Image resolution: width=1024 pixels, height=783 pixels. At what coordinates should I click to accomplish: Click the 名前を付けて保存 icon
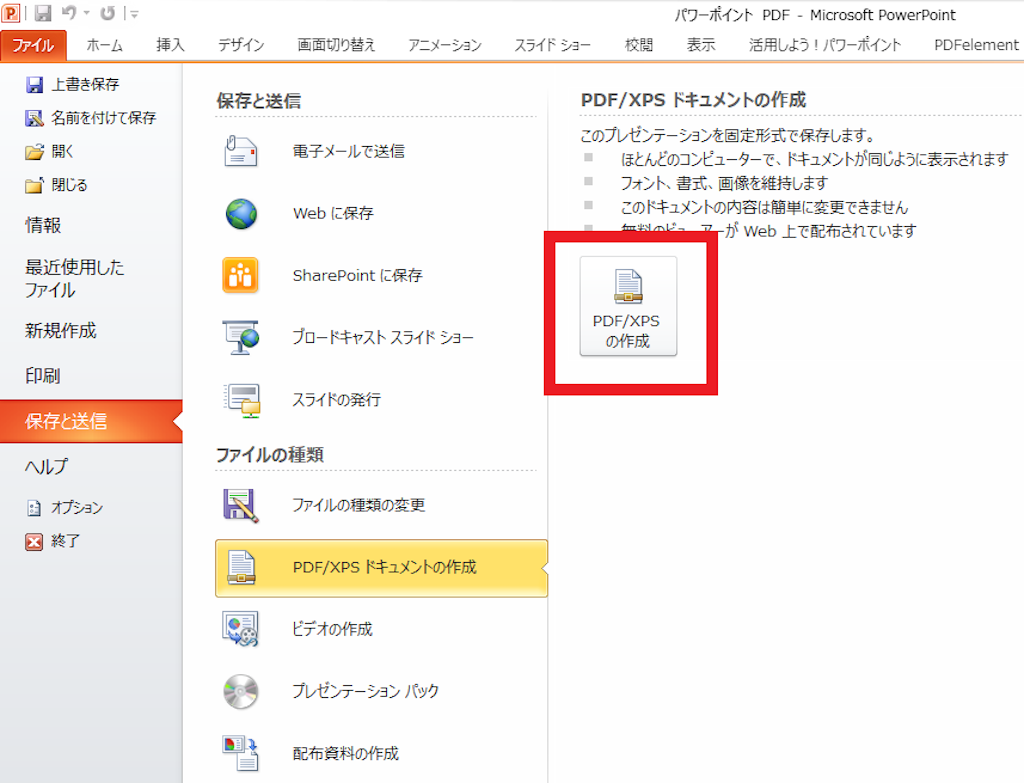[x=34, y=118]
